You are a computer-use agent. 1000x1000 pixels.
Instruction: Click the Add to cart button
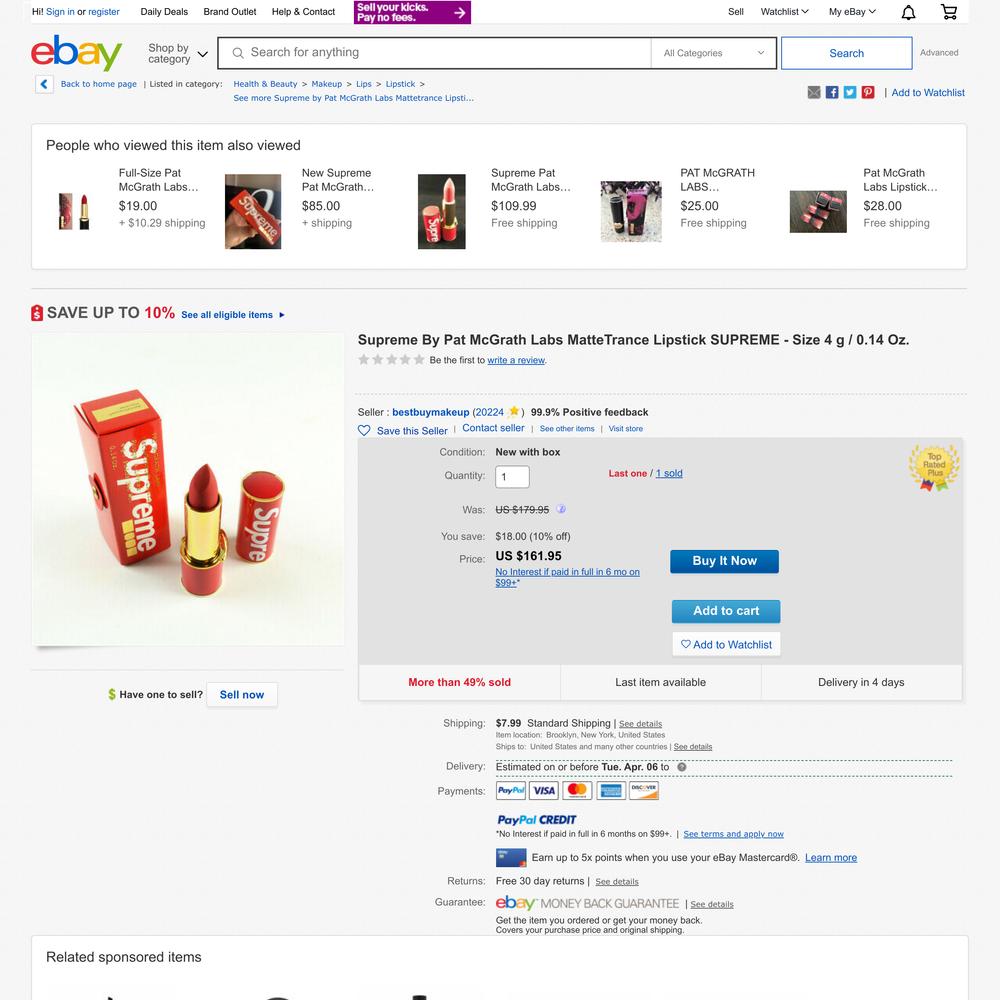click(x=726, y=611)
